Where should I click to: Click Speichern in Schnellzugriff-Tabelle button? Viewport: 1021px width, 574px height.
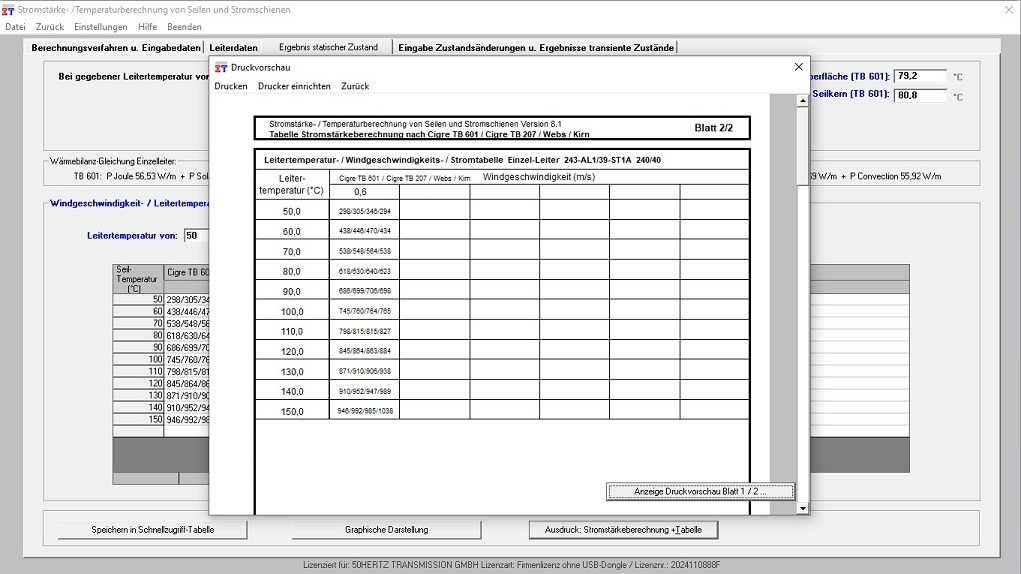pos(139,530)
